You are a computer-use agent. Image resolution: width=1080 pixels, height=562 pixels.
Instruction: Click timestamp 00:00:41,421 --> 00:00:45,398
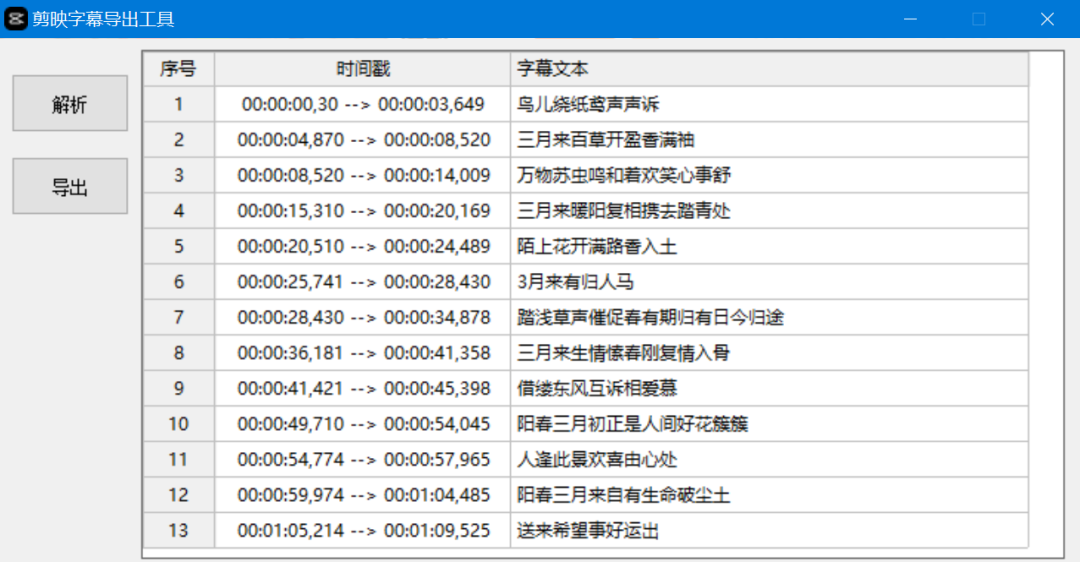coord(364,388)
